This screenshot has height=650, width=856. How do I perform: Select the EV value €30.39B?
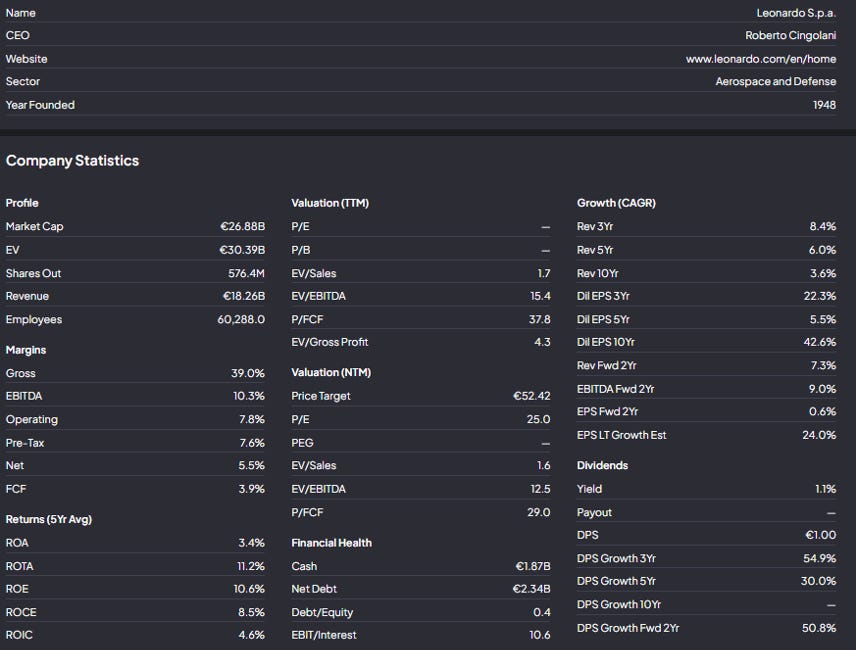(242, 250)
